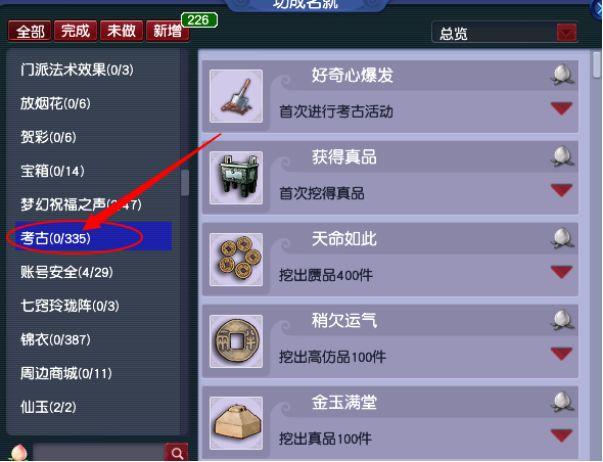This screenshot has width=603, height=462.
Task: Expand the 获得真品 achievement details arrow
Action: (x=561, y=190)
